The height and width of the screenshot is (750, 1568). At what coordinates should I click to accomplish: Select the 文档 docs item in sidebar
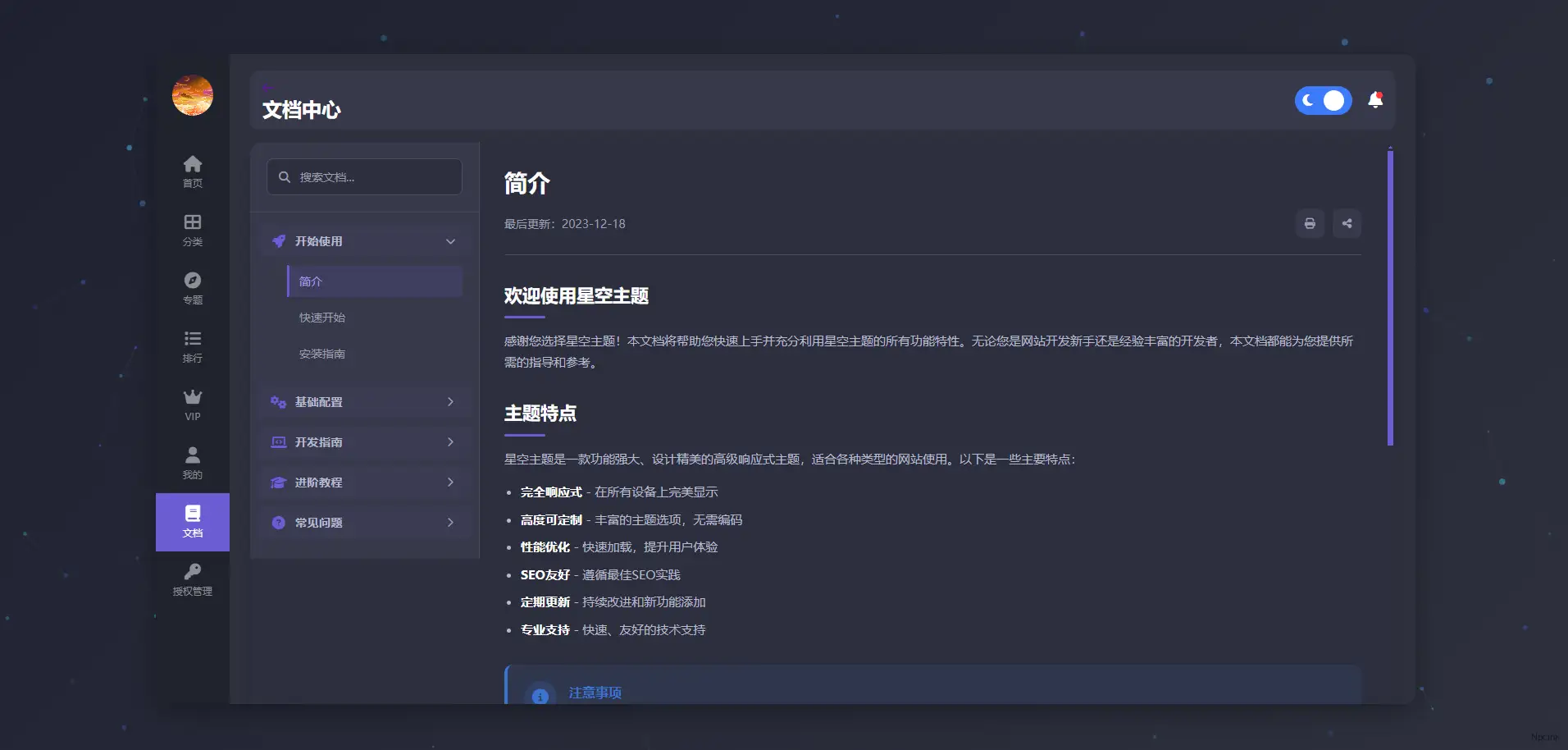click(192, 522)
